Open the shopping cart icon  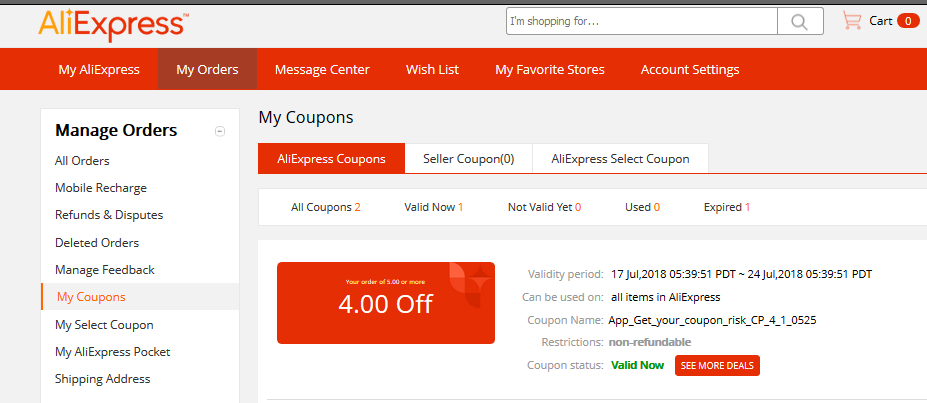(x=852, y=21)
